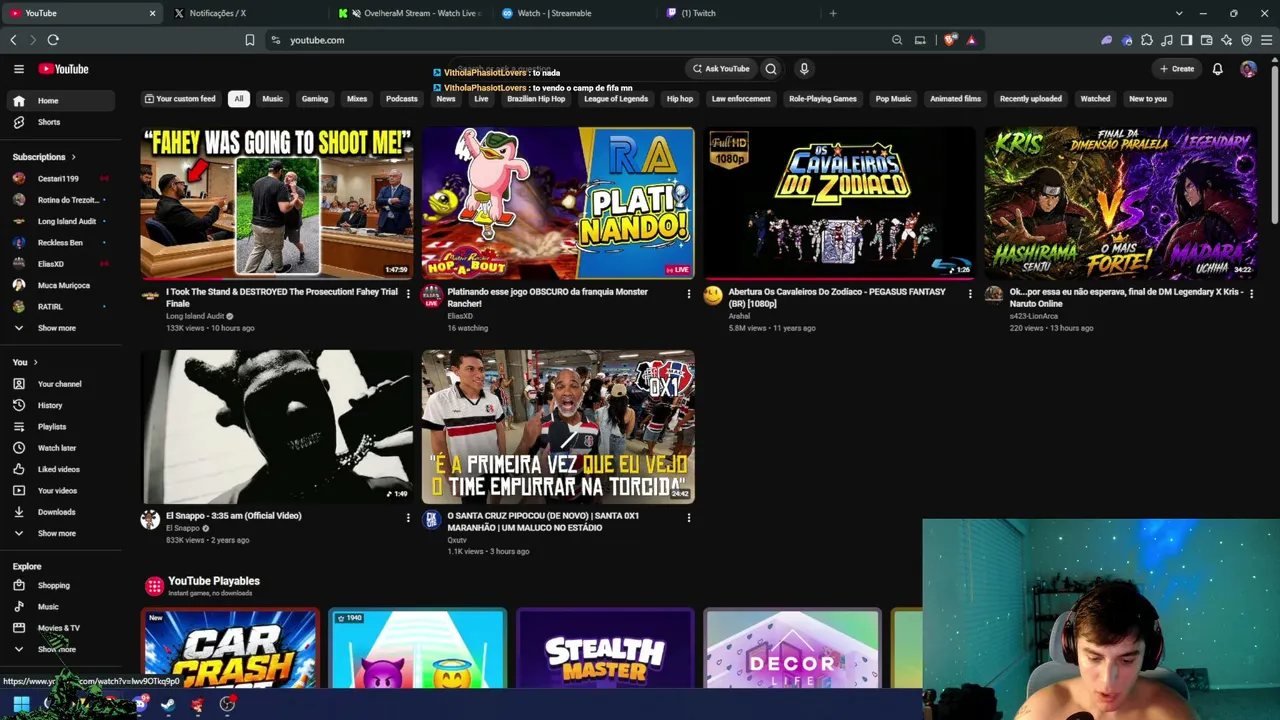Open Downloads in the sidebar

point(62,512)
